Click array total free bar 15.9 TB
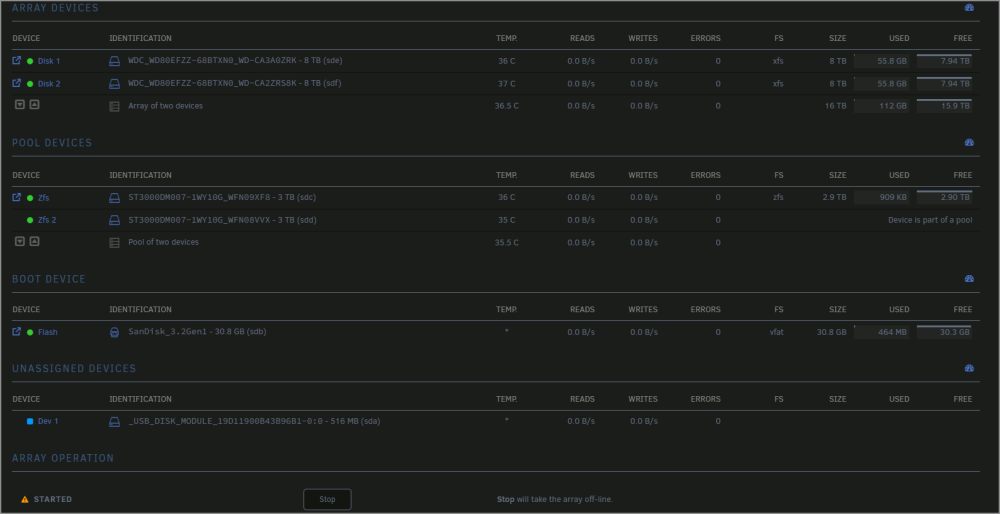This screenshot has width=1000, height=514. tap(945, 106)
